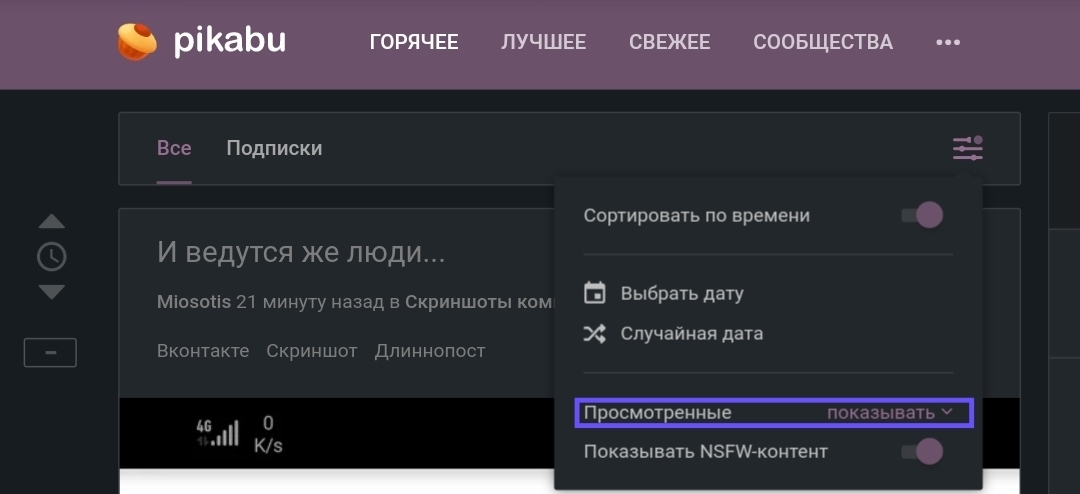Toggle the 'Показывать NSFW-контент' switch
The width and height of the screenshot is (1080, 494).
pos(921,451)
